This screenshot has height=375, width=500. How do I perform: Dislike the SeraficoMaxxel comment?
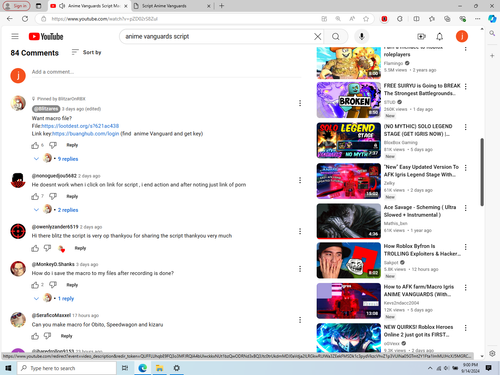click(x=47, y=336)
